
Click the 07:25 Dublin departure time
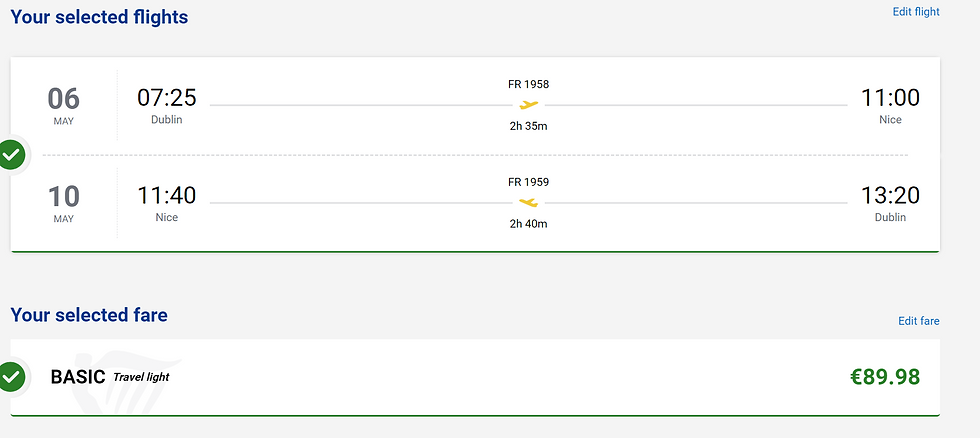coord(167,98)
